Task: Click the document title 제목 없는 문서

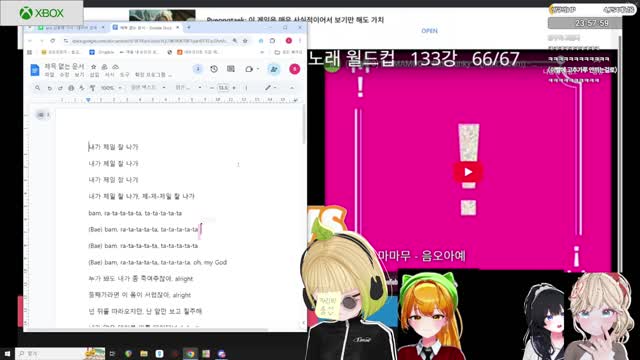Action: [64, 66]
